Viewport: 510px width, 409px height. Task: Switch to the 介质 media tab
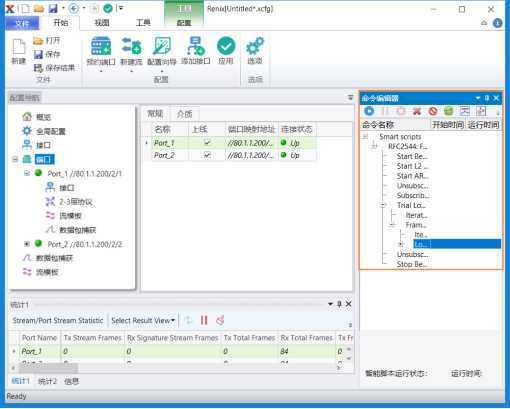184,114
